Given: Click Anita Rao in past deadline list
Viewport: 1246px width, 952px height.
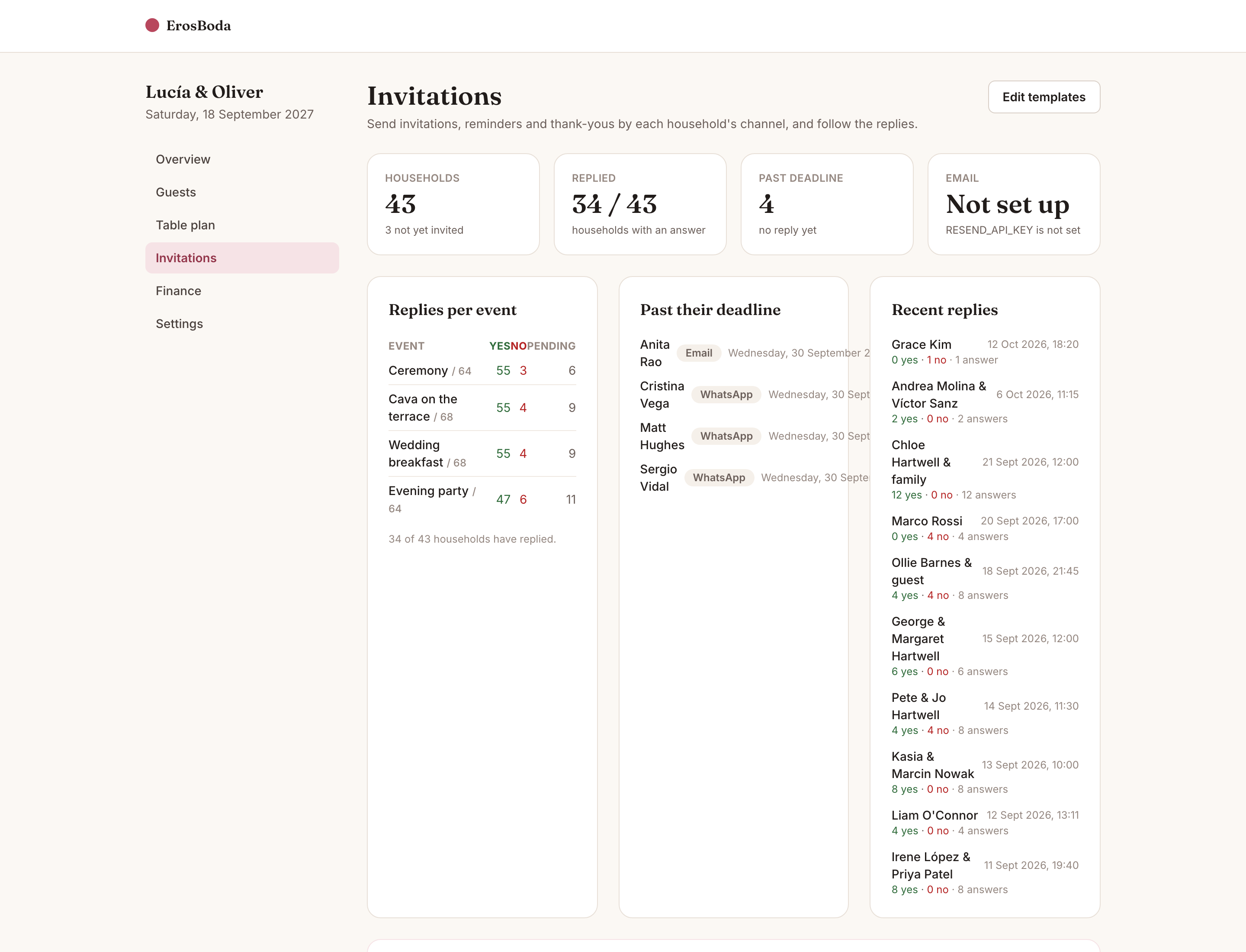Looking at the screenshot, I should [655, 353].
